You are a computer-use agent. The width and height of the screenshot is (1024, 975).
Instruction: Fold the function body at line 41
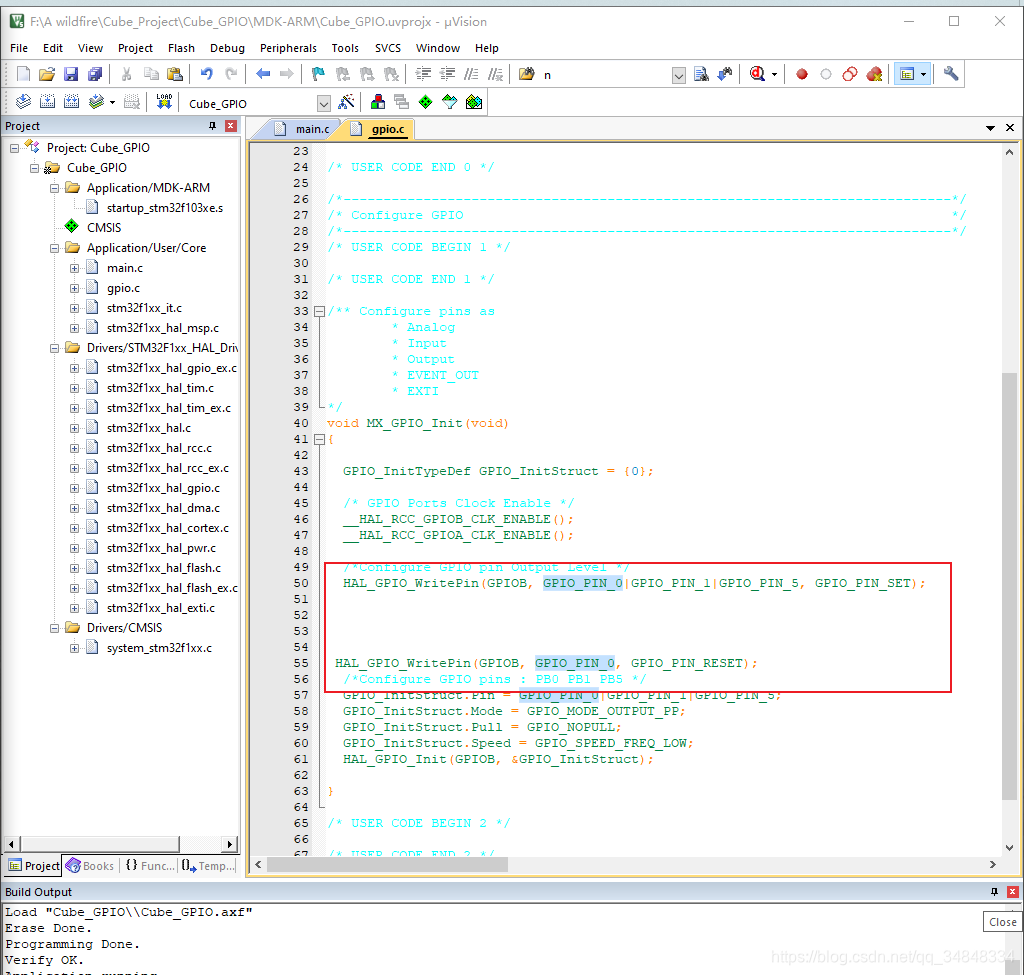tap(319, 440)
